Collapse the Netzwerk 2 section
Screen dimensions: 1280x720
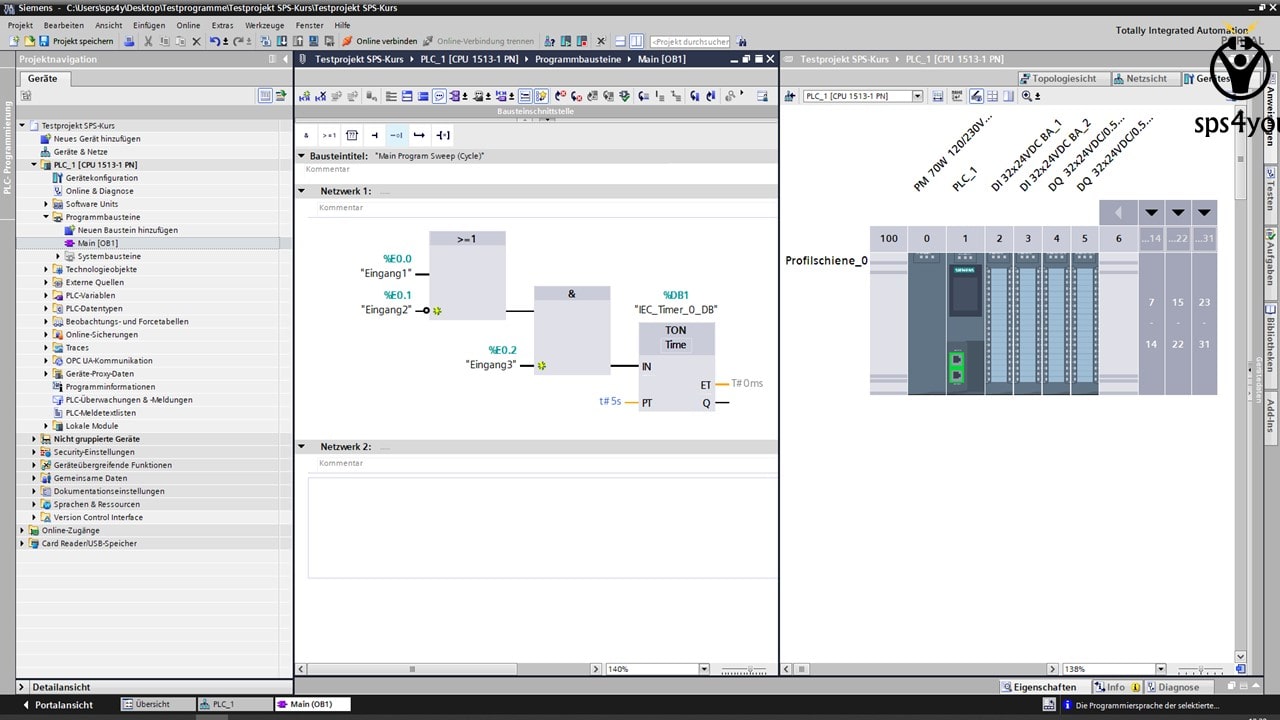pos(302,447)
